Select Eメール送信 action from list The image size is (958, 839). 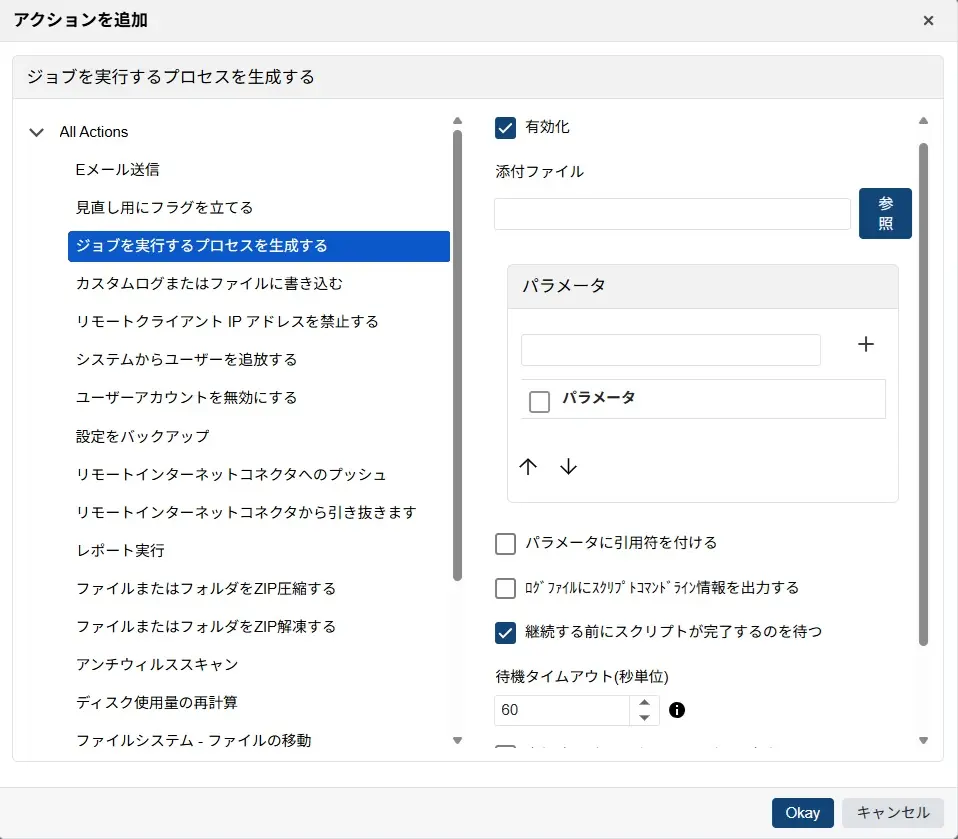click(118, 170)
